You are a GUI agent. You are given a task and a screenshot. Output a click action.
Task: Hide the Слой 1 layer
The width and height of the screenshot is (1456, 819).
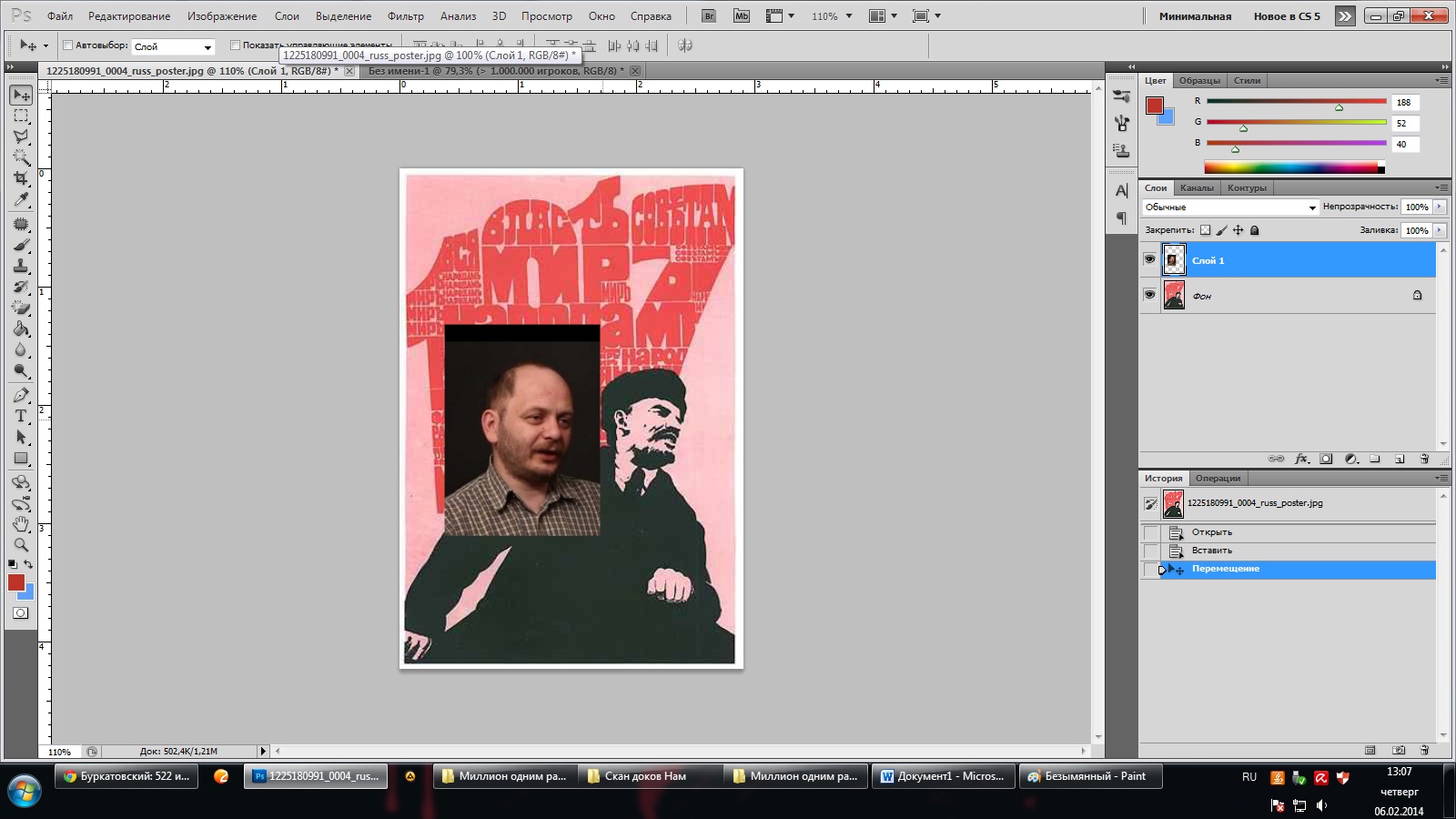pyautogui.click(x=1149, y=260)
